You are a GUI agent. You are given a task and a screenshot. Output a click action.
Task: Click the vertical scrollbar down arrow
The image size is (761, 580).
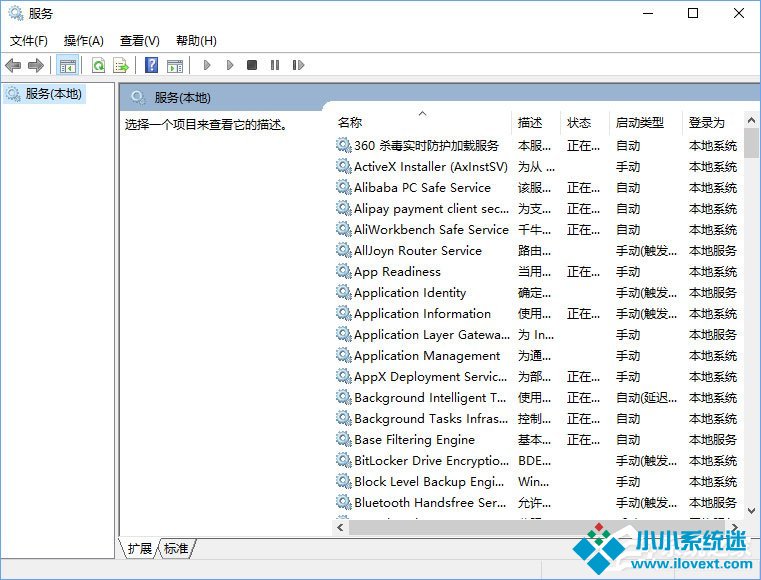[751, 511]
